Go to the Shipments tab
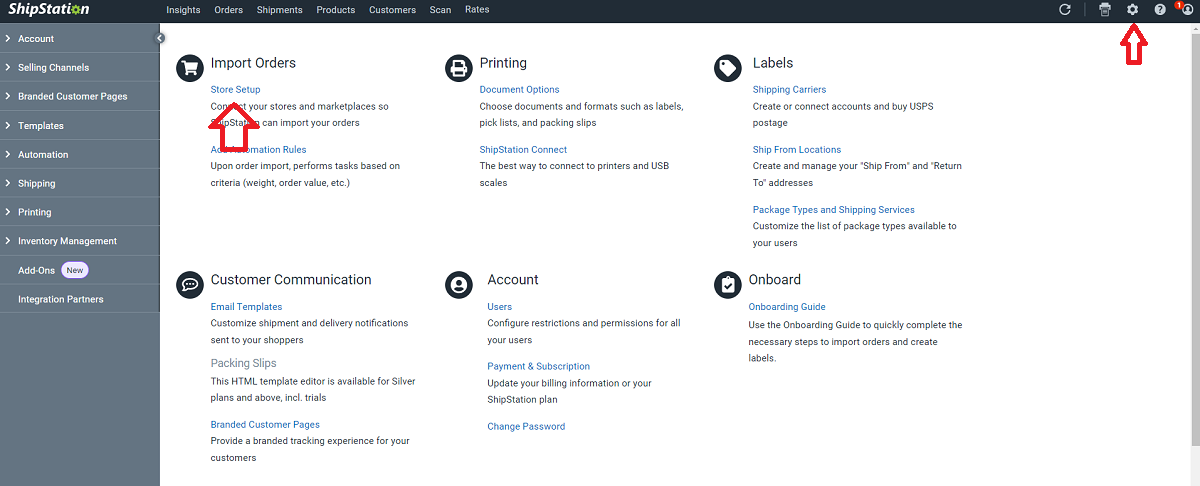 pos(280,10)
